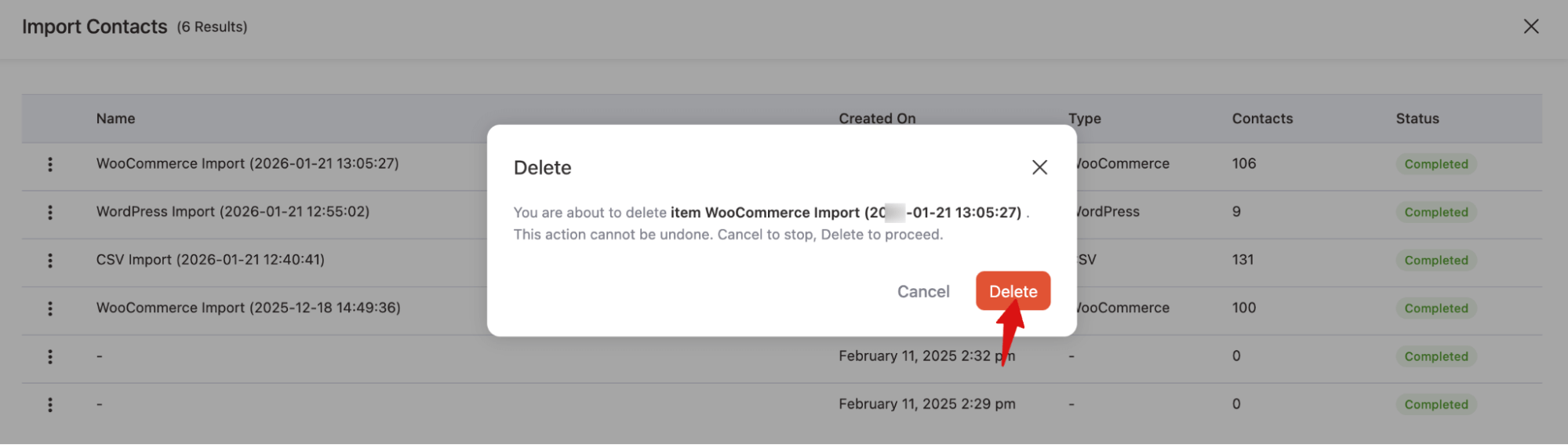Close the Delete dialog with X icon

(x=1039, y=167)
